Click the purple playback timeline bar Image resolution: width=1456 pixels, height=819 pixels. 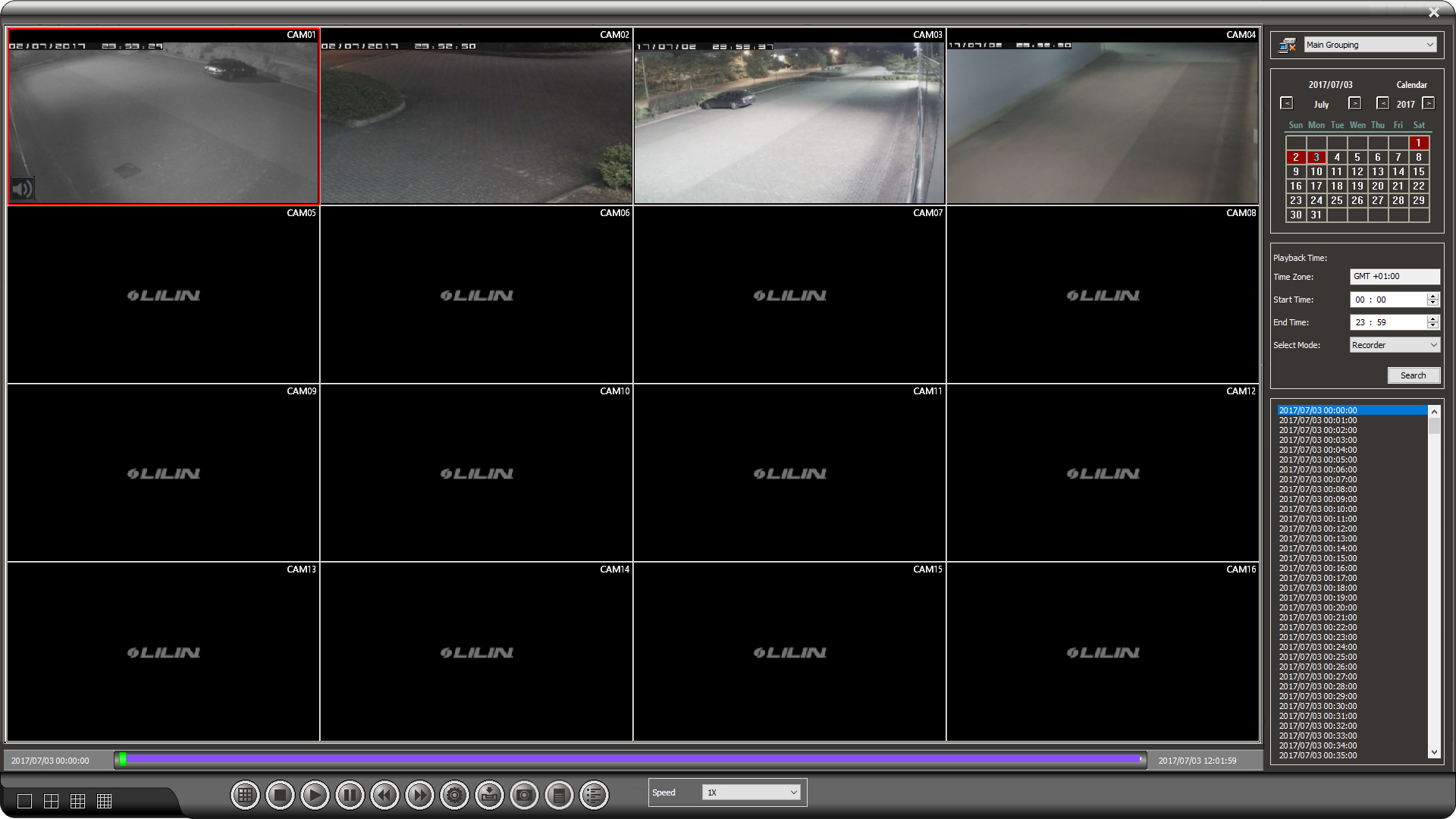pyautogui.click(x=629, y=759)
